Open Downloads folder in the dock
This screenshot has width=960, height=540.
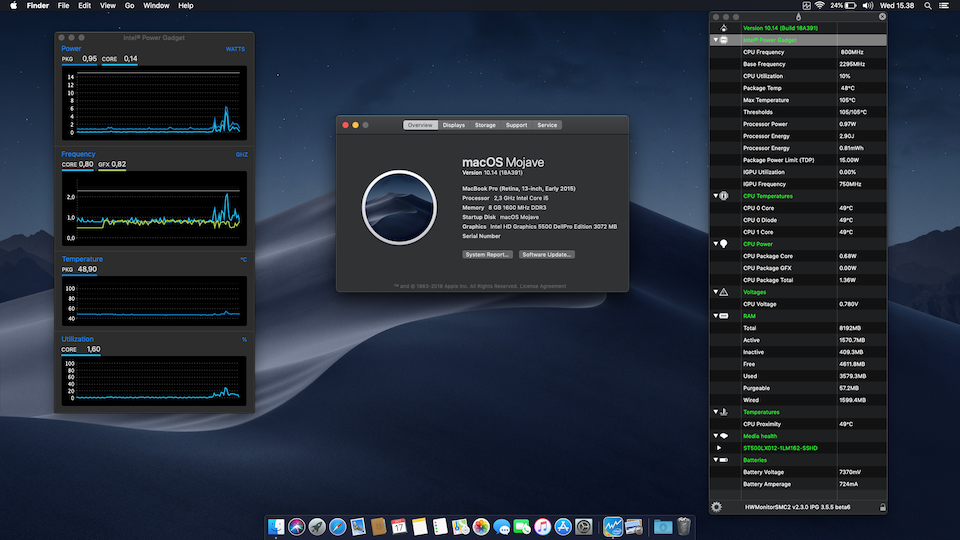click(662, 527)
